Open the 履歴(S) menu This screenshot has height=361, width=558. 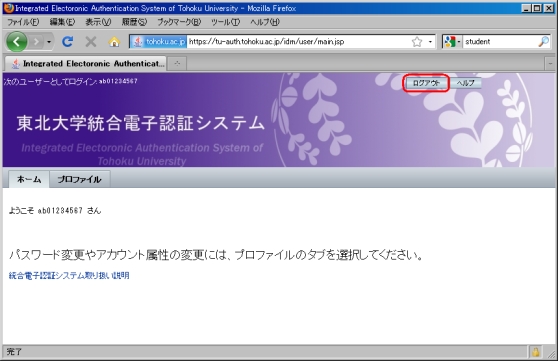(134, 22)
